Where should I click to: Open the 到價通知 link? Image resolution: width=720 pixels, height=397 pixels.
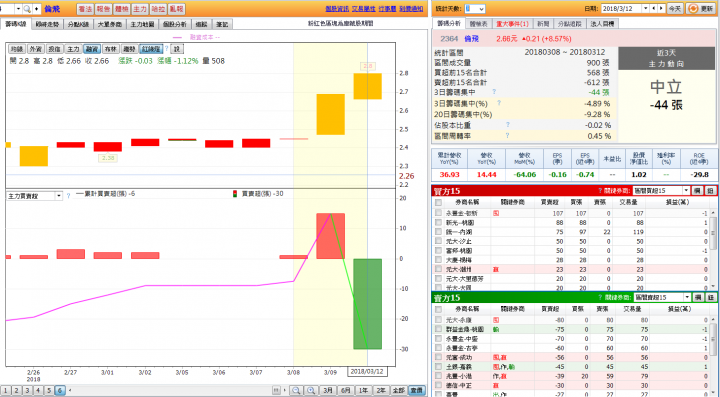[411, 9]
